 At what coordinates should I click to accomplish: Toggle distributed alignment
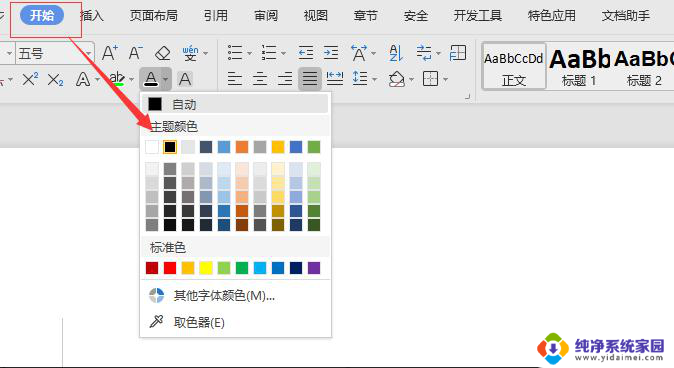335,79
